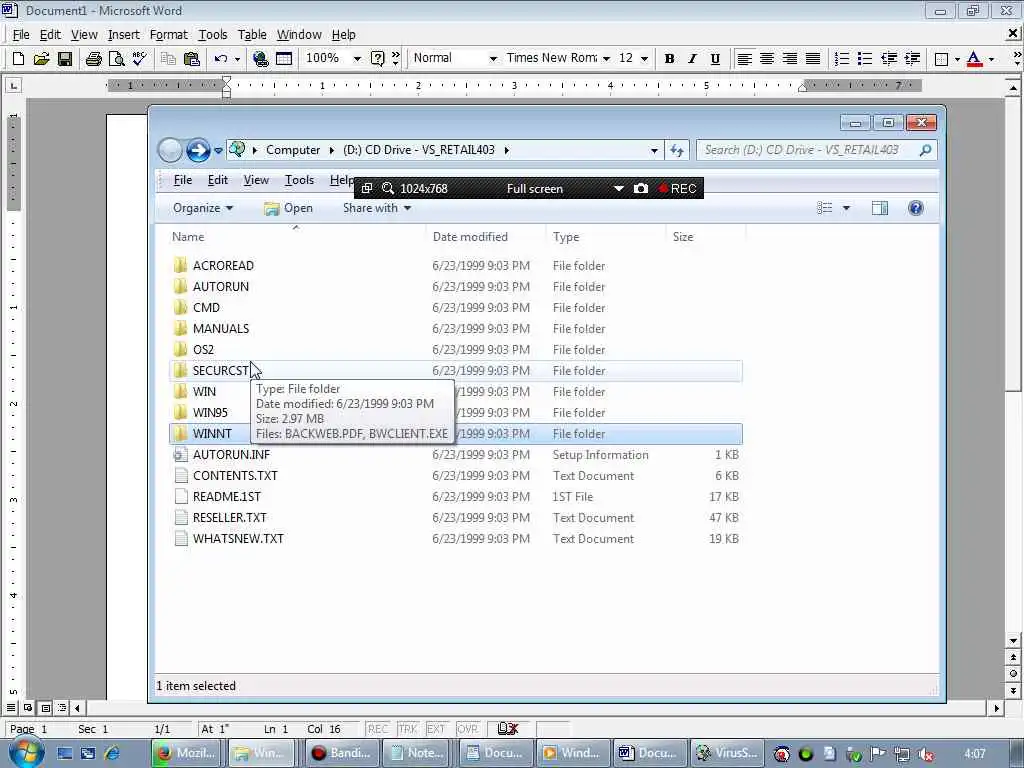The height and width of the screenshot is (768, 1024).
Task: Click the Explorer change view icon
Action: pyautogui.click(x=825, y=208)
